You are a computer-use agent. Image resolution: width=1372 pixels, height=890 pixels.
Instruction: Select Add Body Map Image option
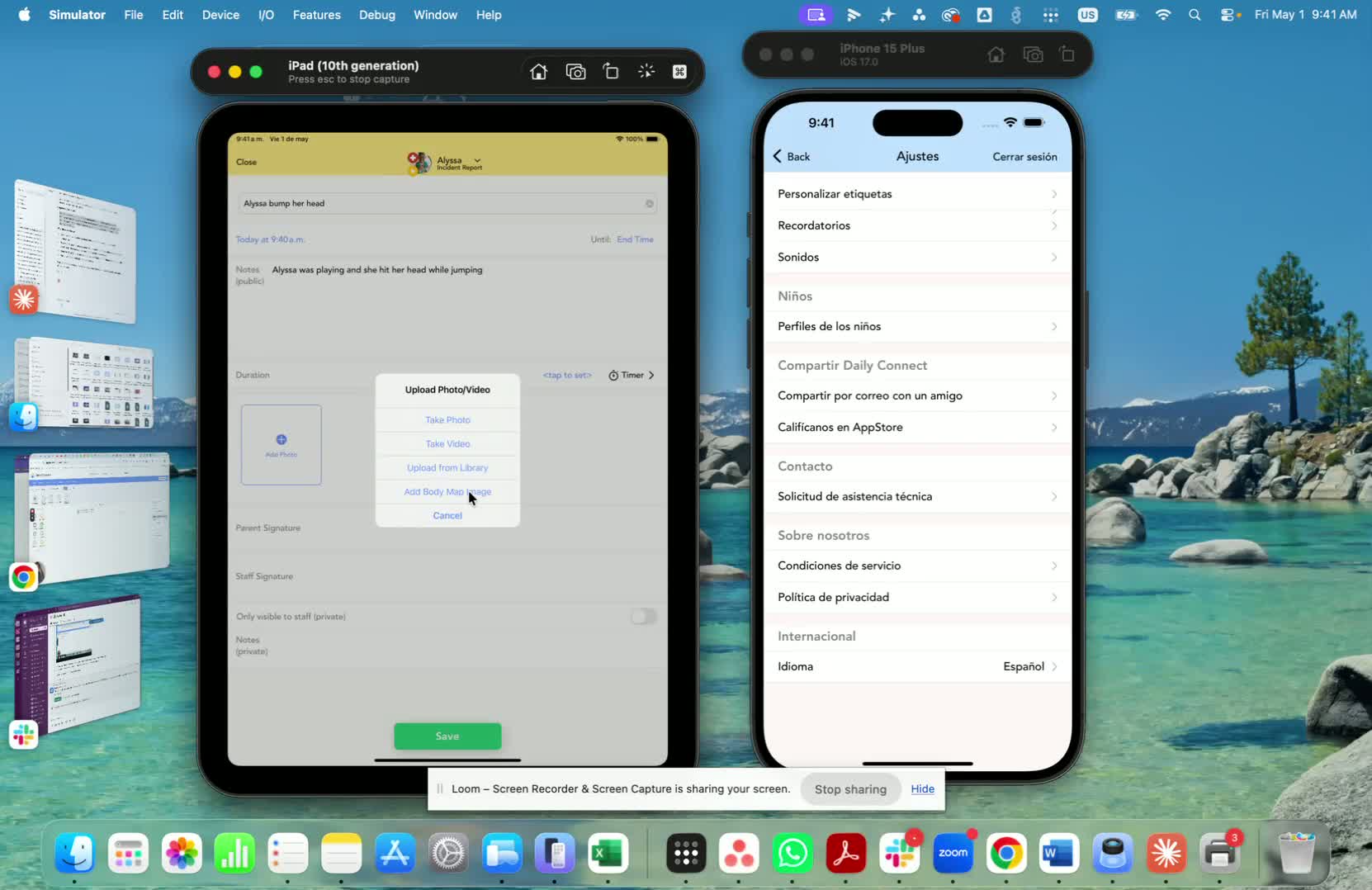(x=447, y=492)
